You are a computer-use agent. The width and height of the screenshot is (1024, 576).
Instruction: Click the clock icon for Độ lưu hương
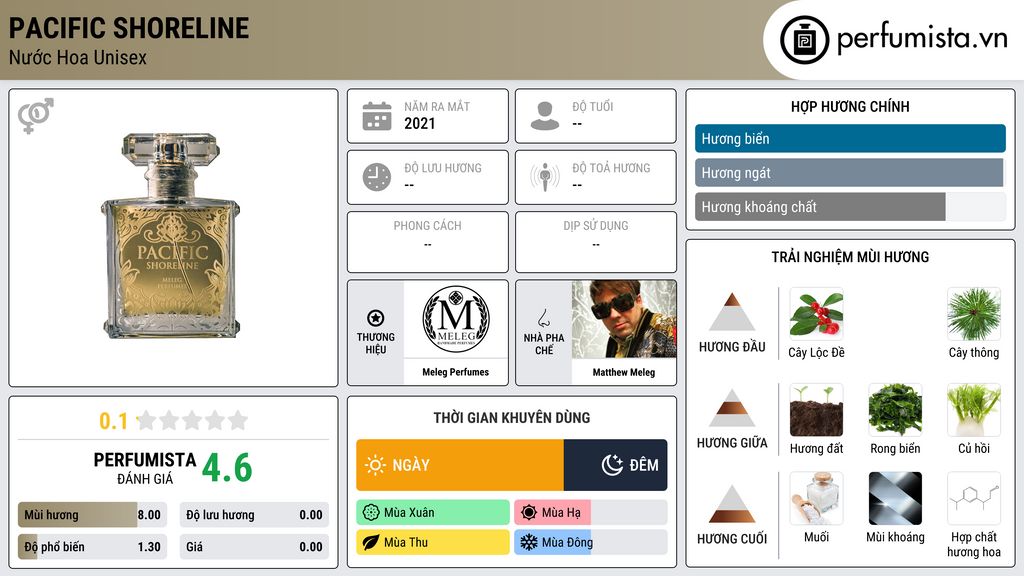(x=377, y=177)
